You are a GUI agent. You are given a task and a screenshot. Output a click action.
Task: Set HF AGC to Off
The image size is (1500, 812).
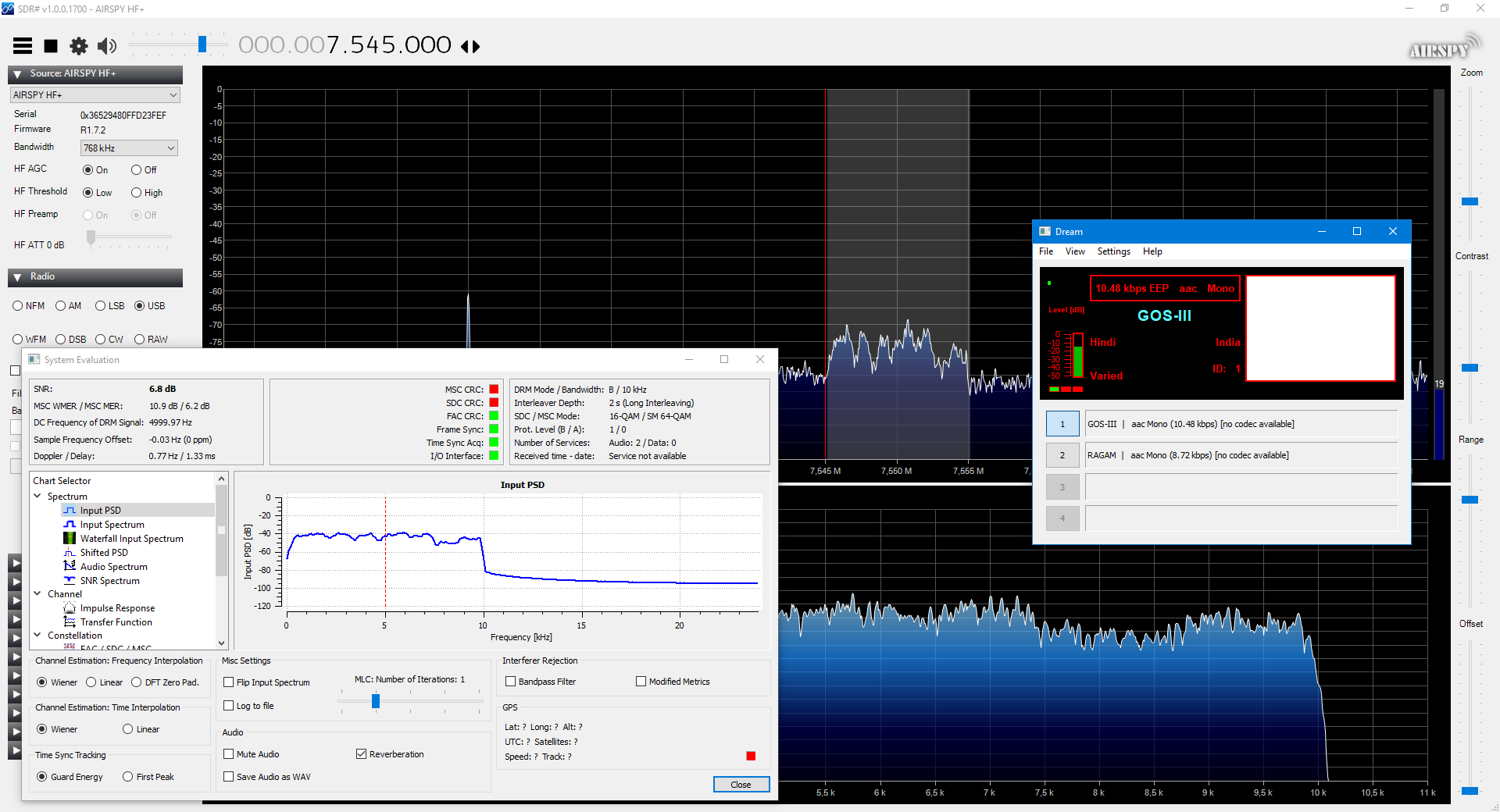point(137,170)
